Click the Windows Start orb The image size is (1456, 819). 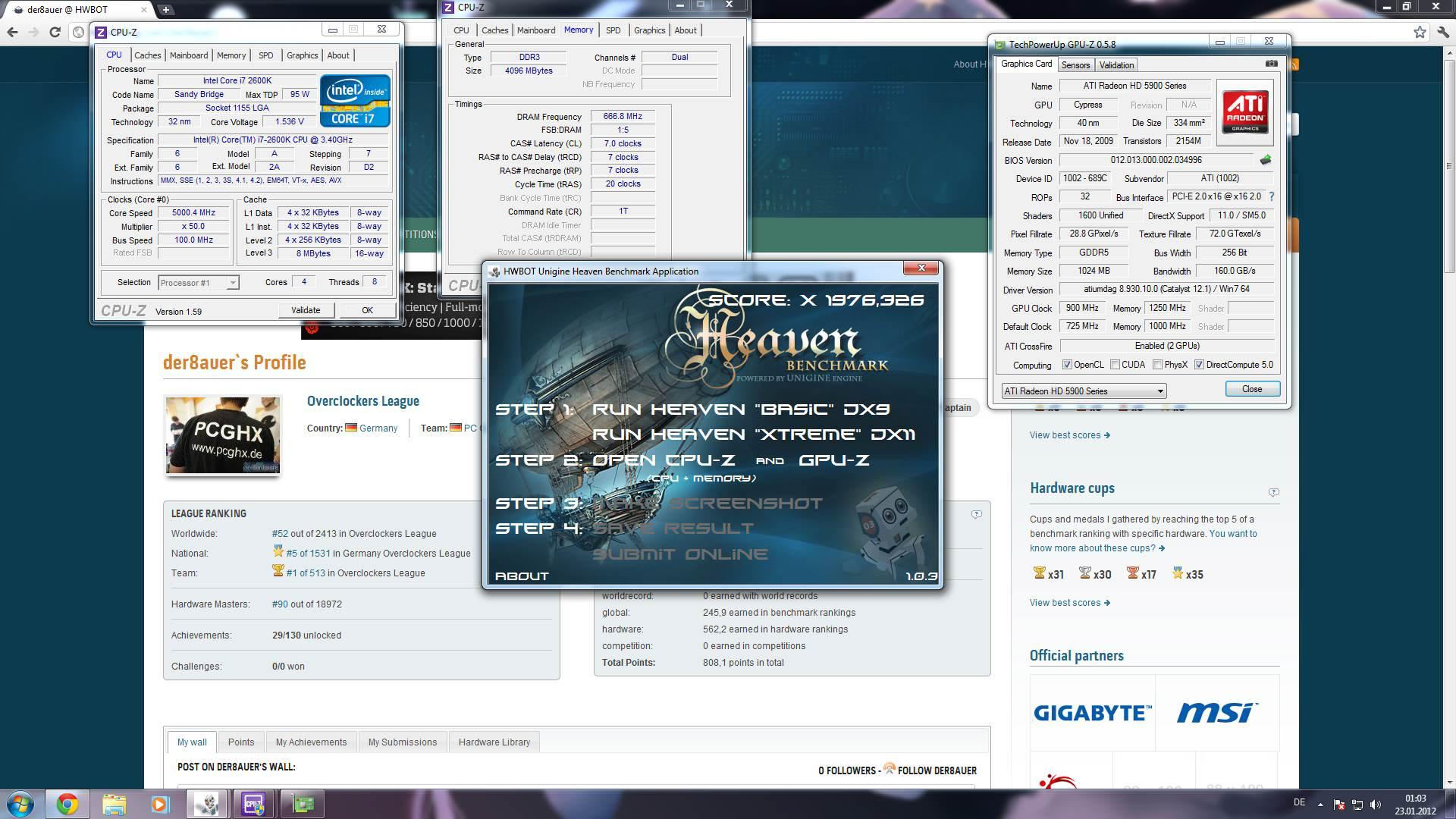[20, 804]
